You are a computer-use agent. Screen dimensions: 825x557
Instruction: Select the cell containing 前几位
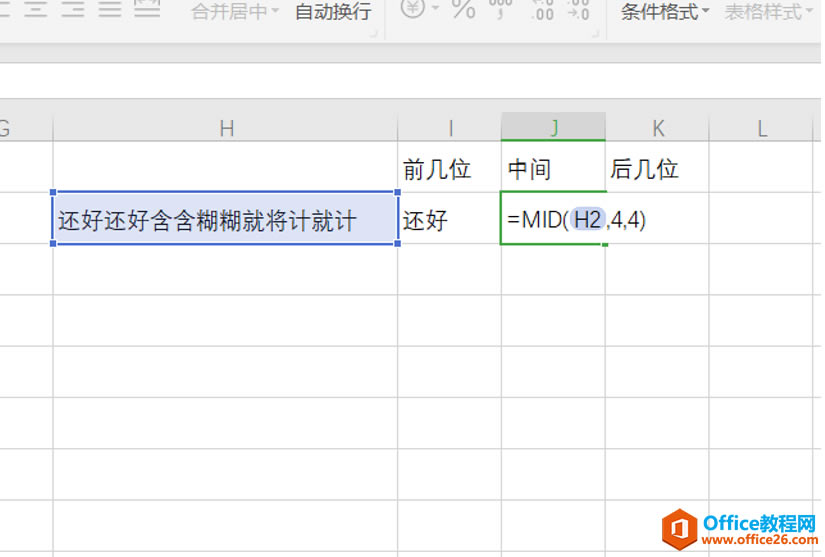(x=450, y=167)
